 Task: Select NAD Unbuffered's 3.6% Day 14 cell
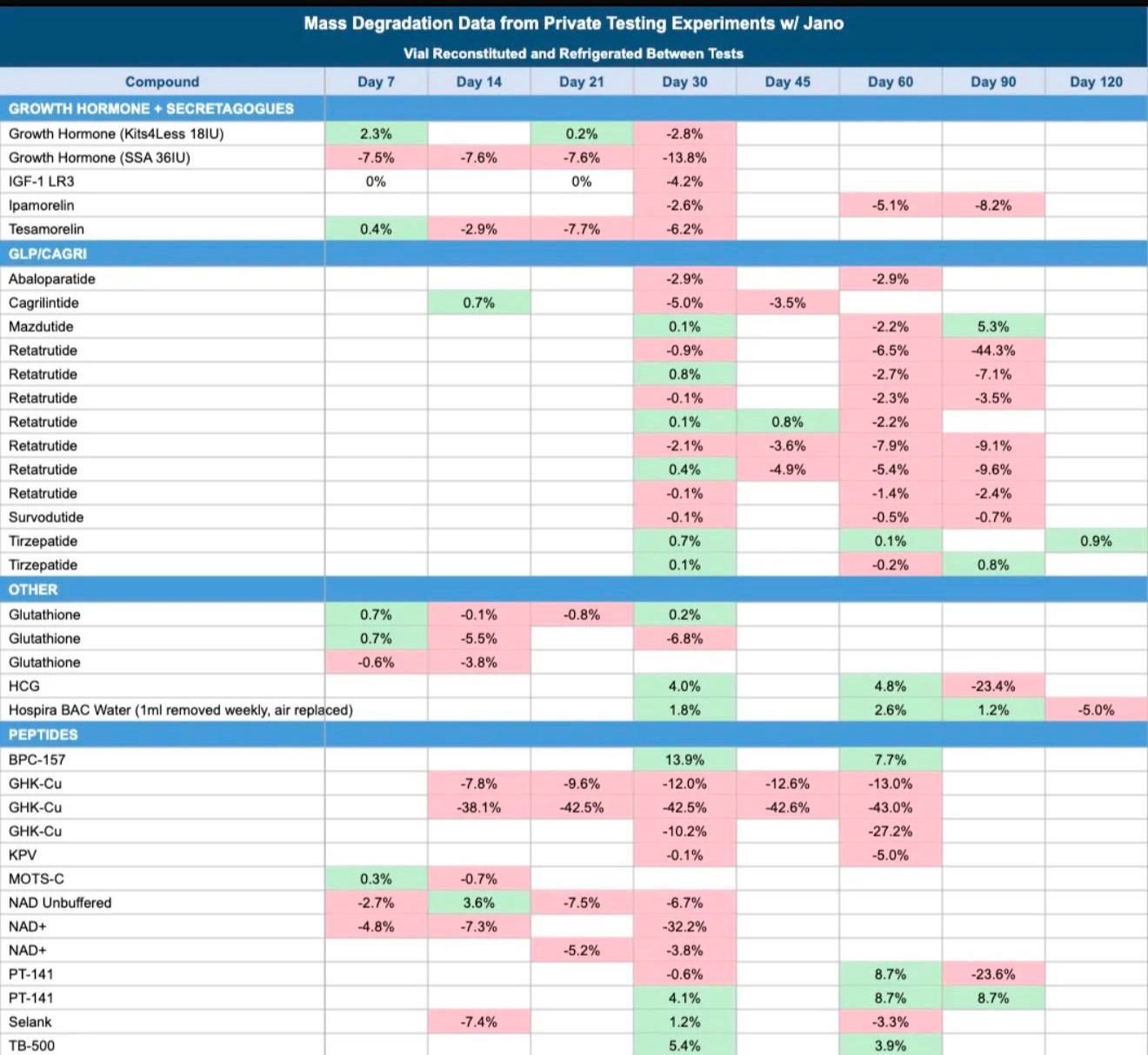[x=479, y=903]
